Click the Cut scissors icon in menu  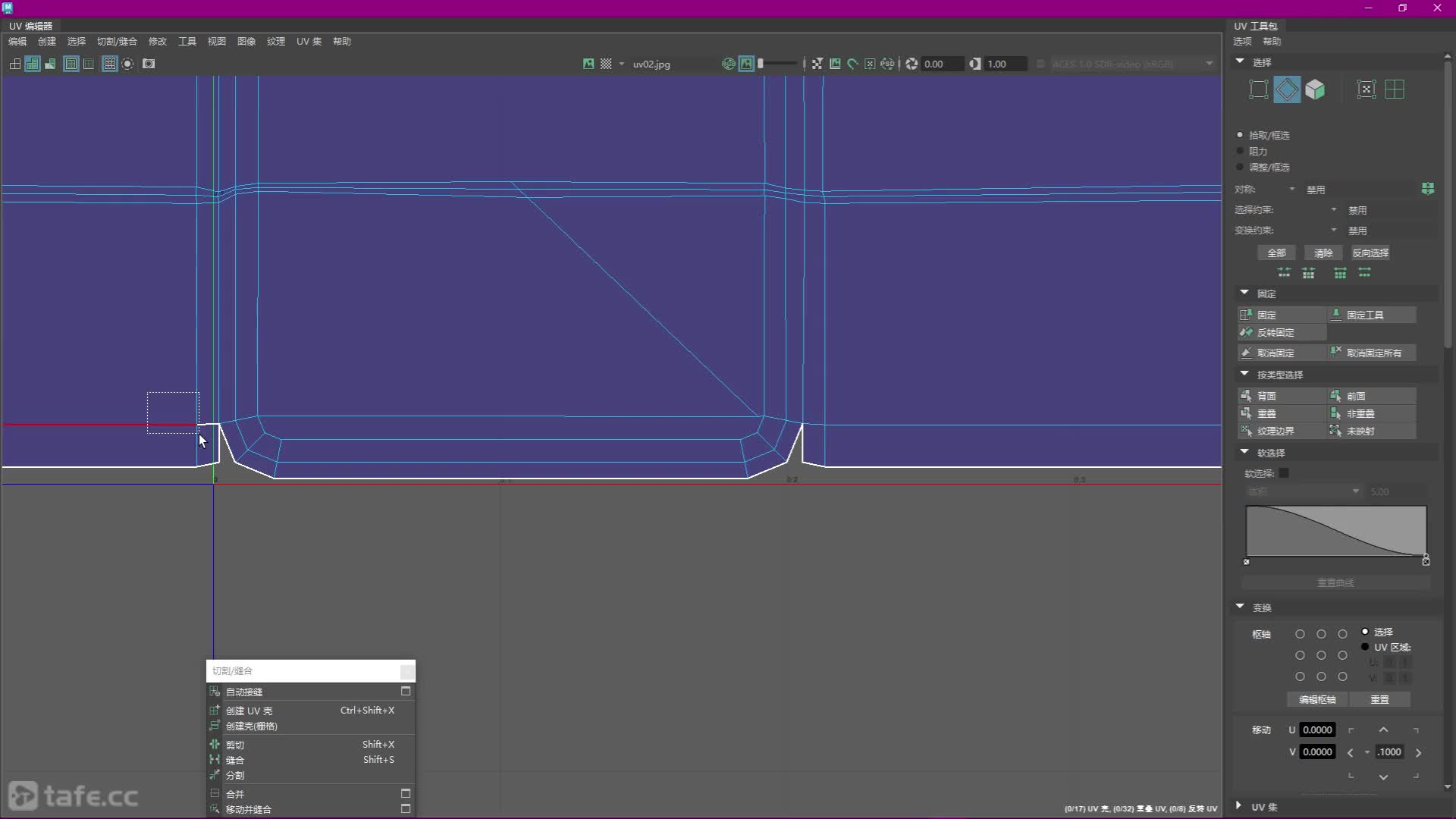tap(215, 745)
